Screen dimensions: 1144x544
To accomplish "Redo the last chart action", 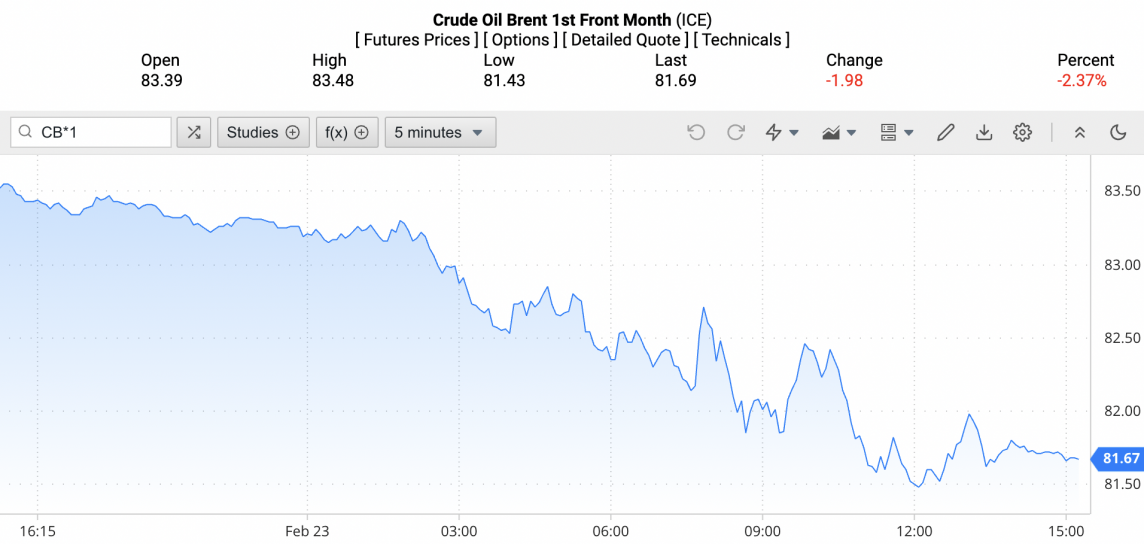I will point(736,132).
